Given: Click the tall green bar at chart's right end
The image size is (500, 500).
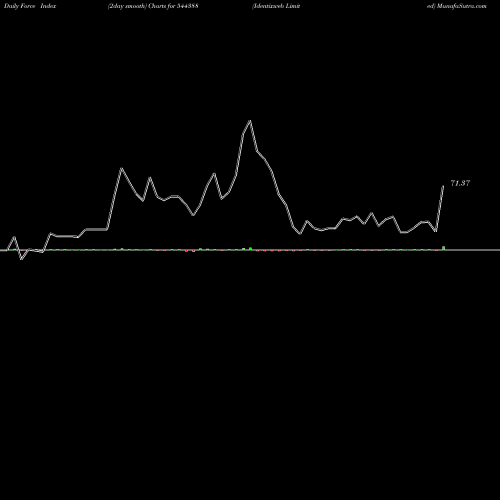Looking at the screenshot, I should (443, 248).
